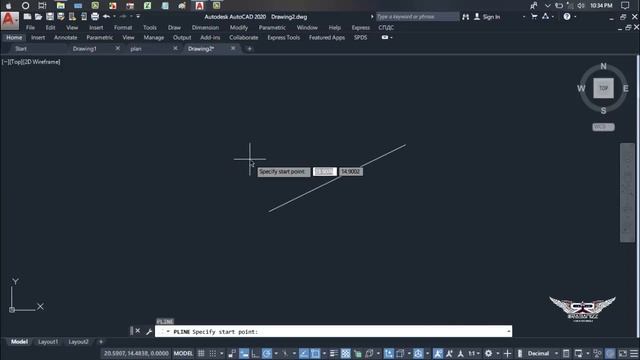The image size is (640, 360).
Task: Click the Undo arrow icon
Action: [107, 17]
